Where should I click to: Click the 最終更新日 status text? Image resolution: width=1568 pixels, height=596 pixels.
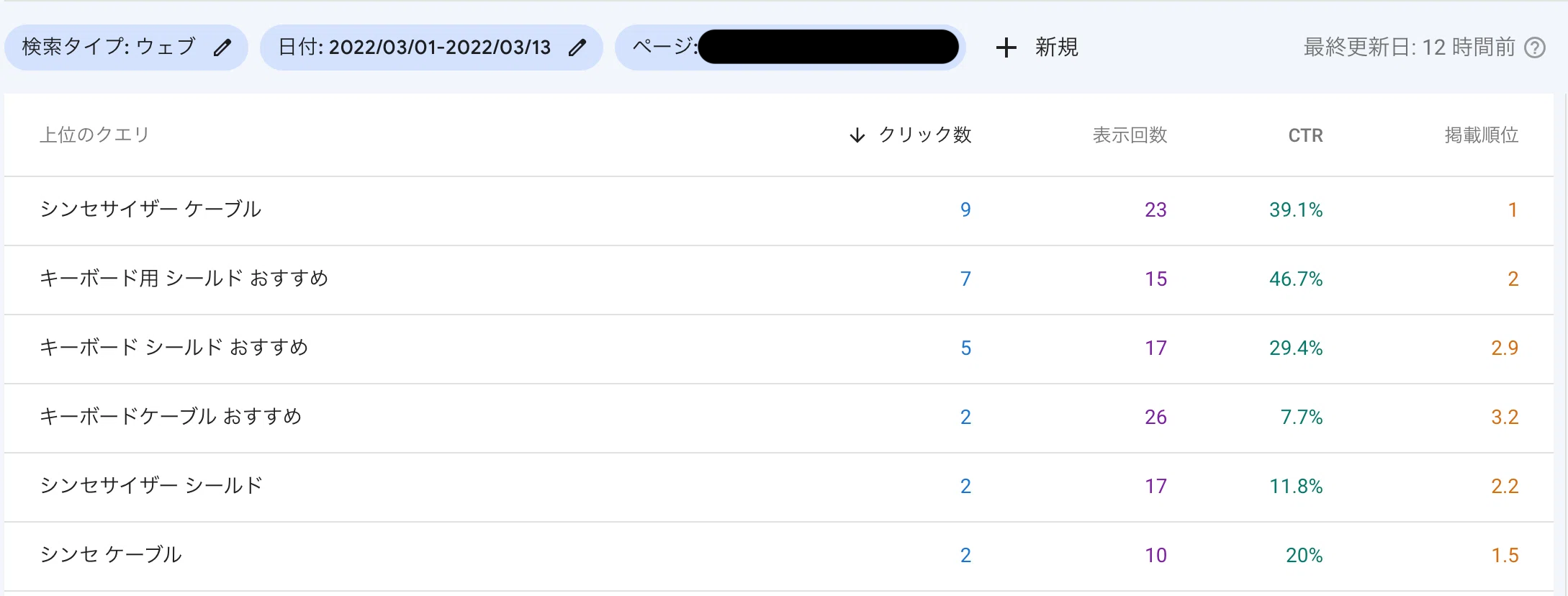1409,48
